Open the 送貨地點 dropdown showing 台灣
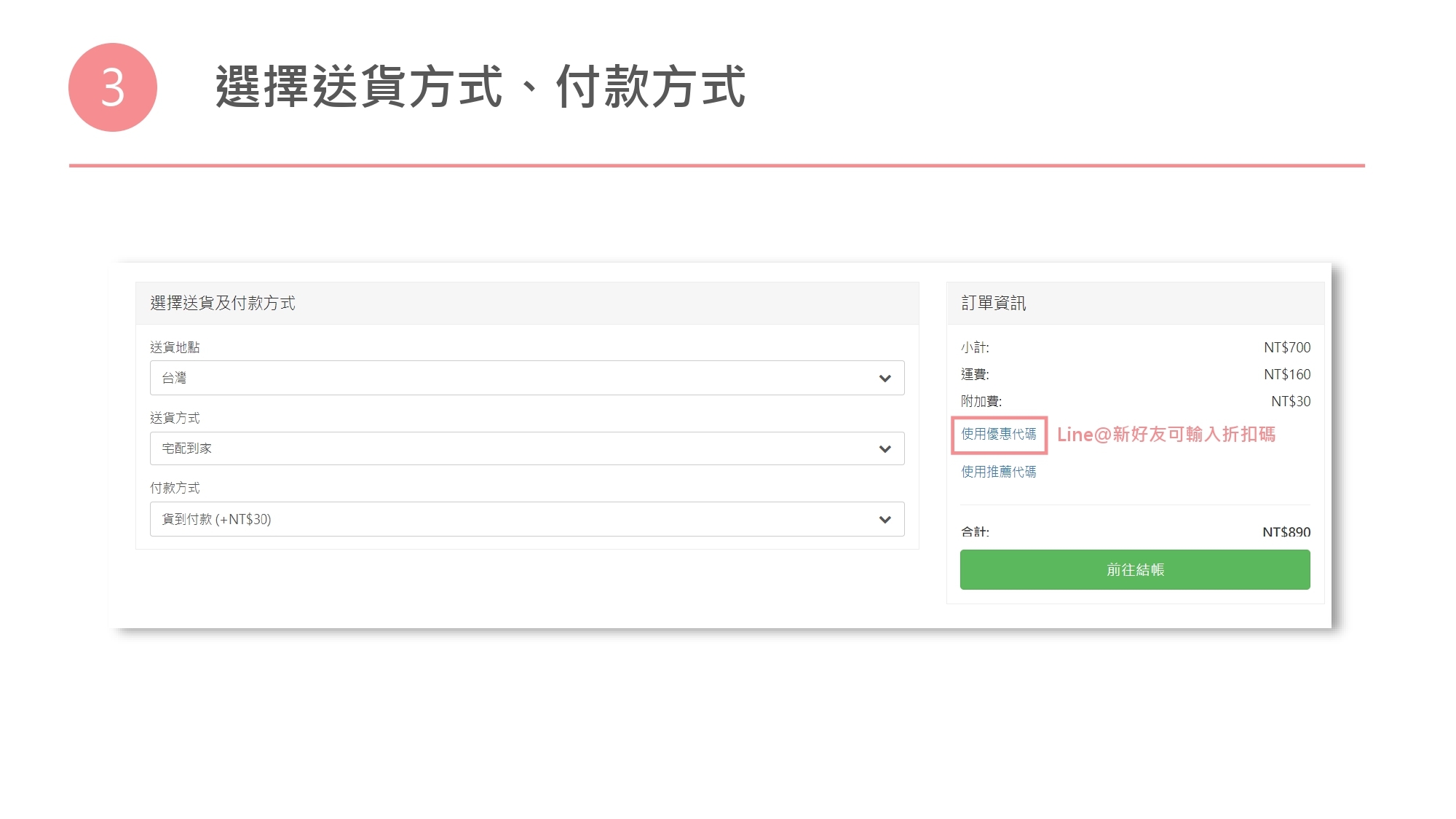This screenshot has height=819, width=1456. pos(510,379)
